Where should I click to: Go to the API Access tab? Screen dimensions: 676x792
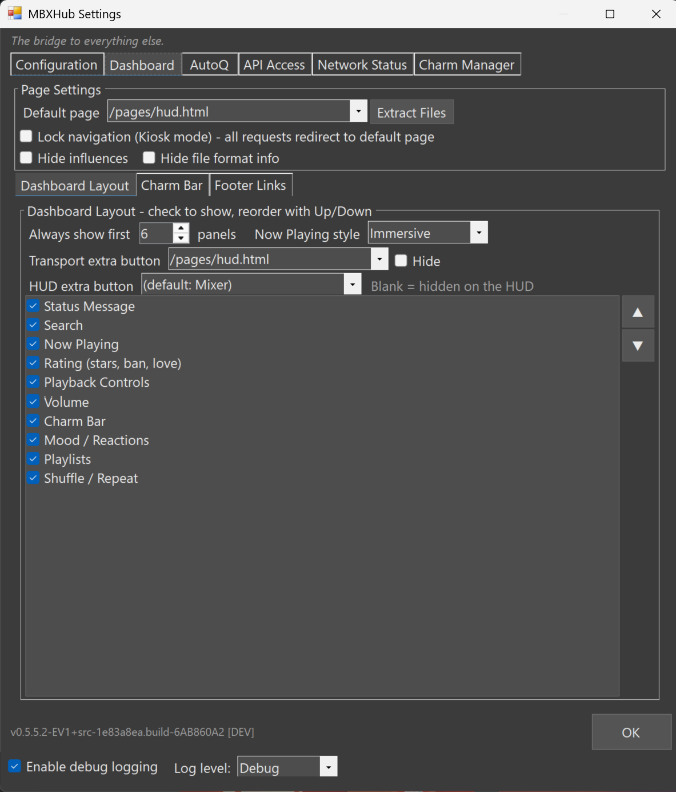pos(274,65)
